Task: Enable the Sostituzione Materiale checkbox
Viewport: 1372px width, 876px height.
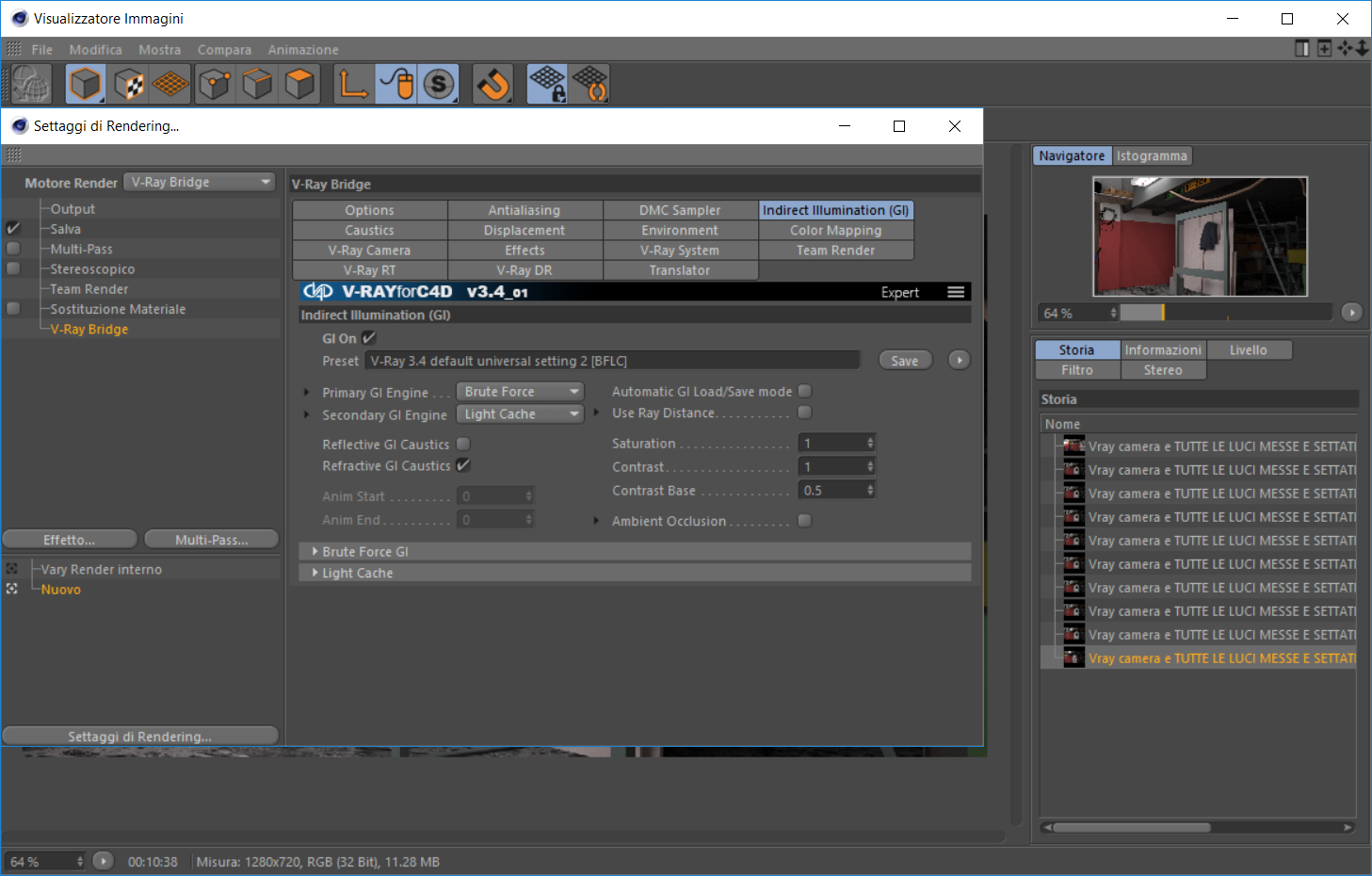Action: coord(13,308)
